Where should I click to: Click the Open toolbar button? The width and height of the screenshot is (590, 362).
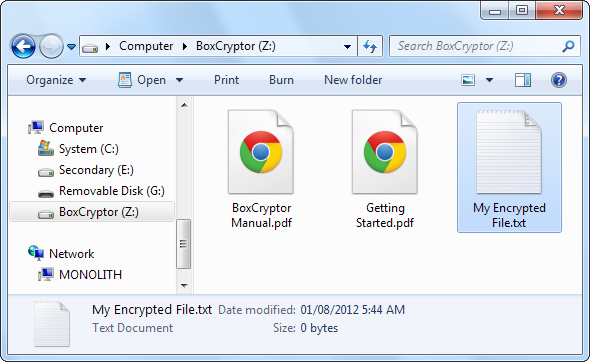(141, 80)
